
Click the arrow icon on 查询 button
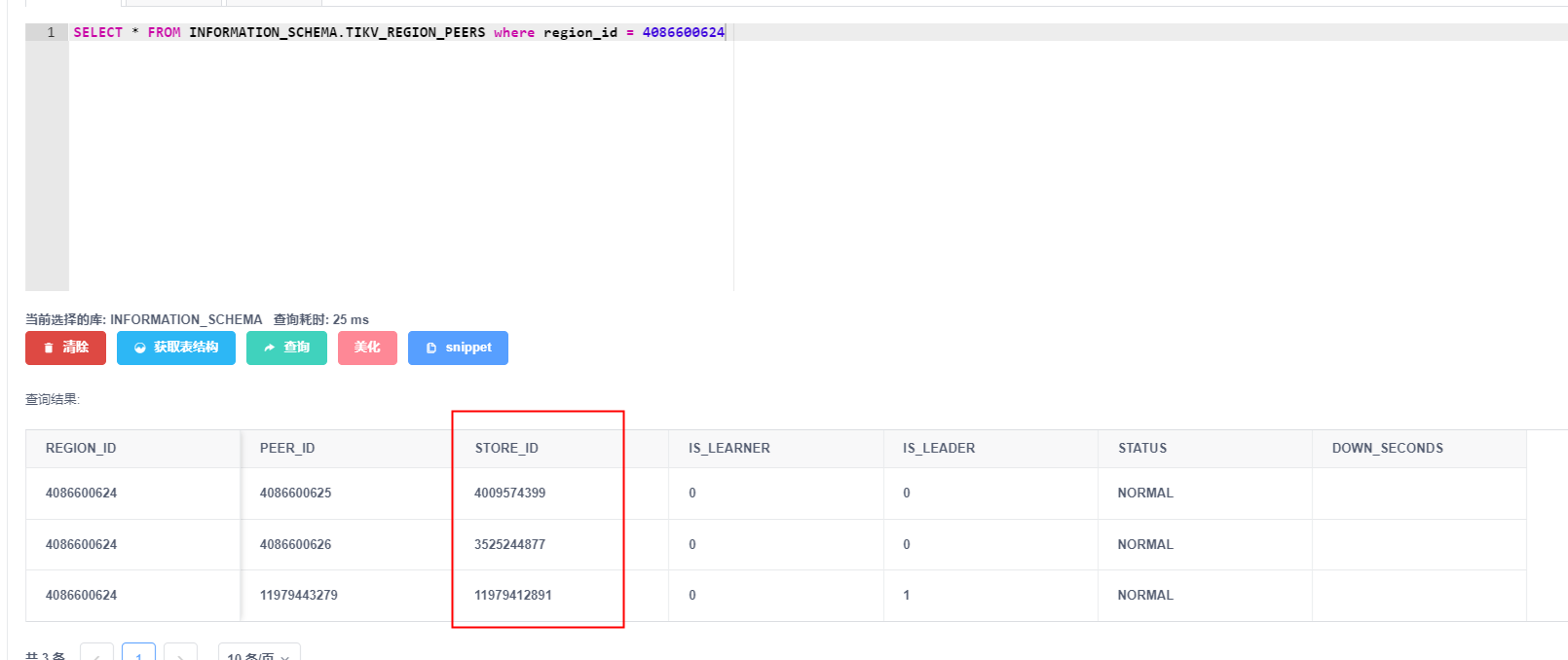point(269,348)
